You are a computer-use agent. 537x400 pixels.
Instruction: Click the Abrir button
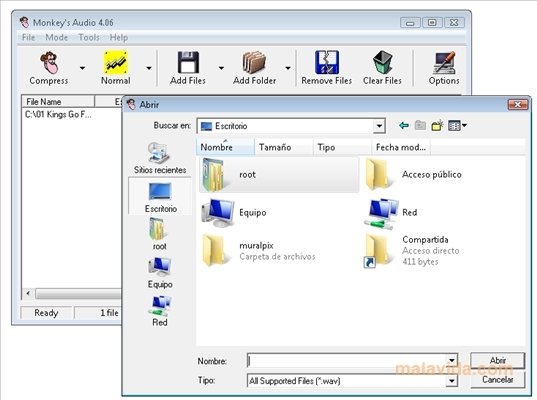pos(498,361)
